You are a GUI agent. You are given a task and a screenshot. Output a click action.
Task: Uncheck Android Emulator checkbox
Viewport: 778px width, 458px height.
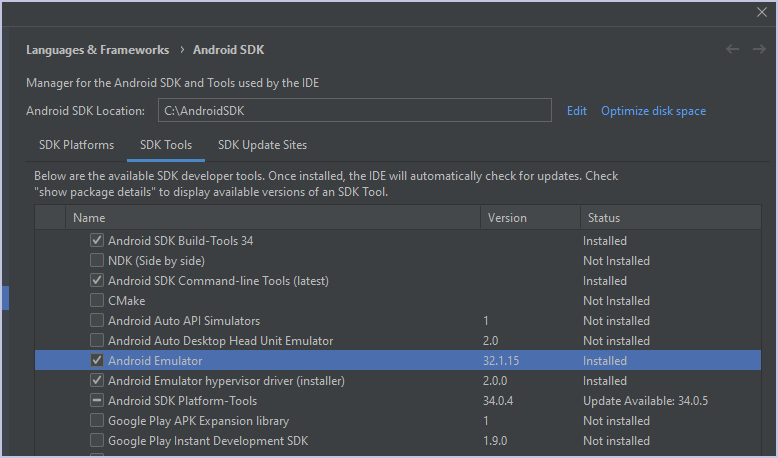(97, 361)
